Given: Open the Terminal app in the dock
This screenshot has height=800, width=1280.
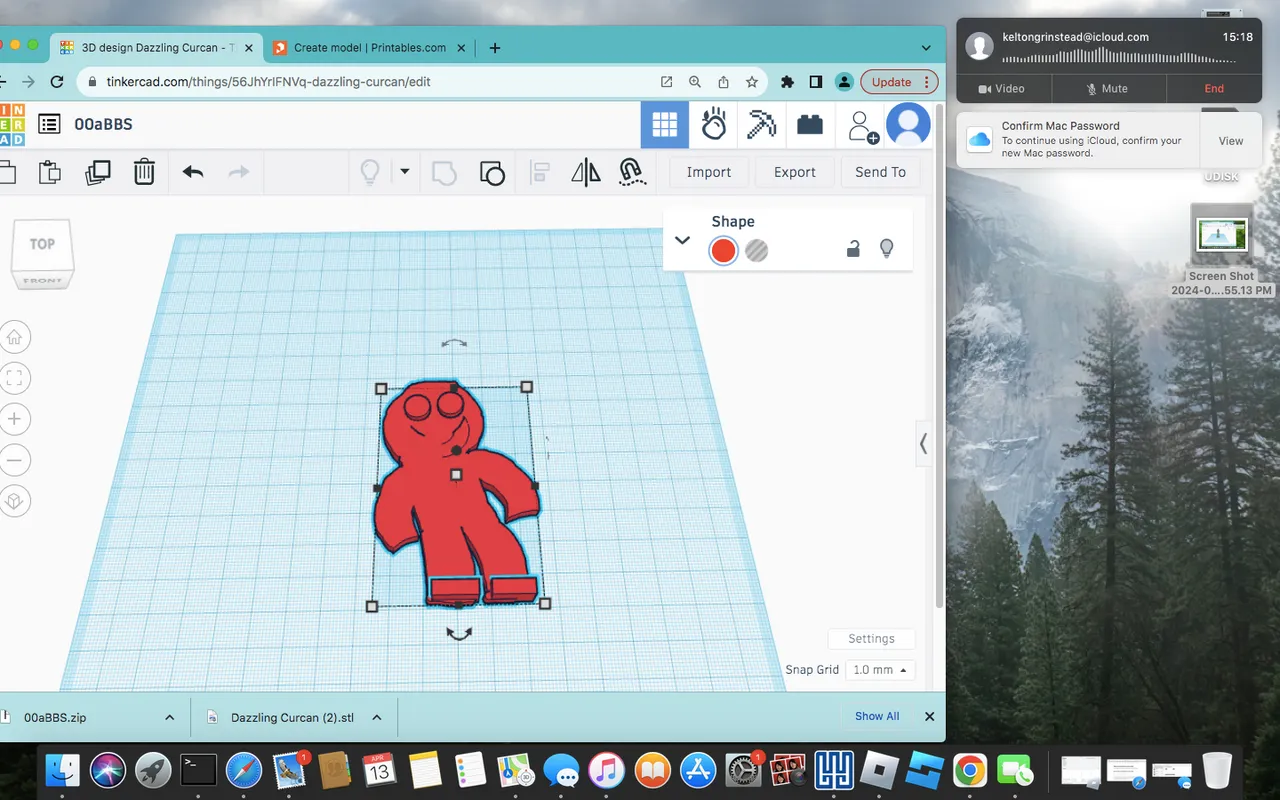Looking at the screenshot, I should (x=198, y=770).
